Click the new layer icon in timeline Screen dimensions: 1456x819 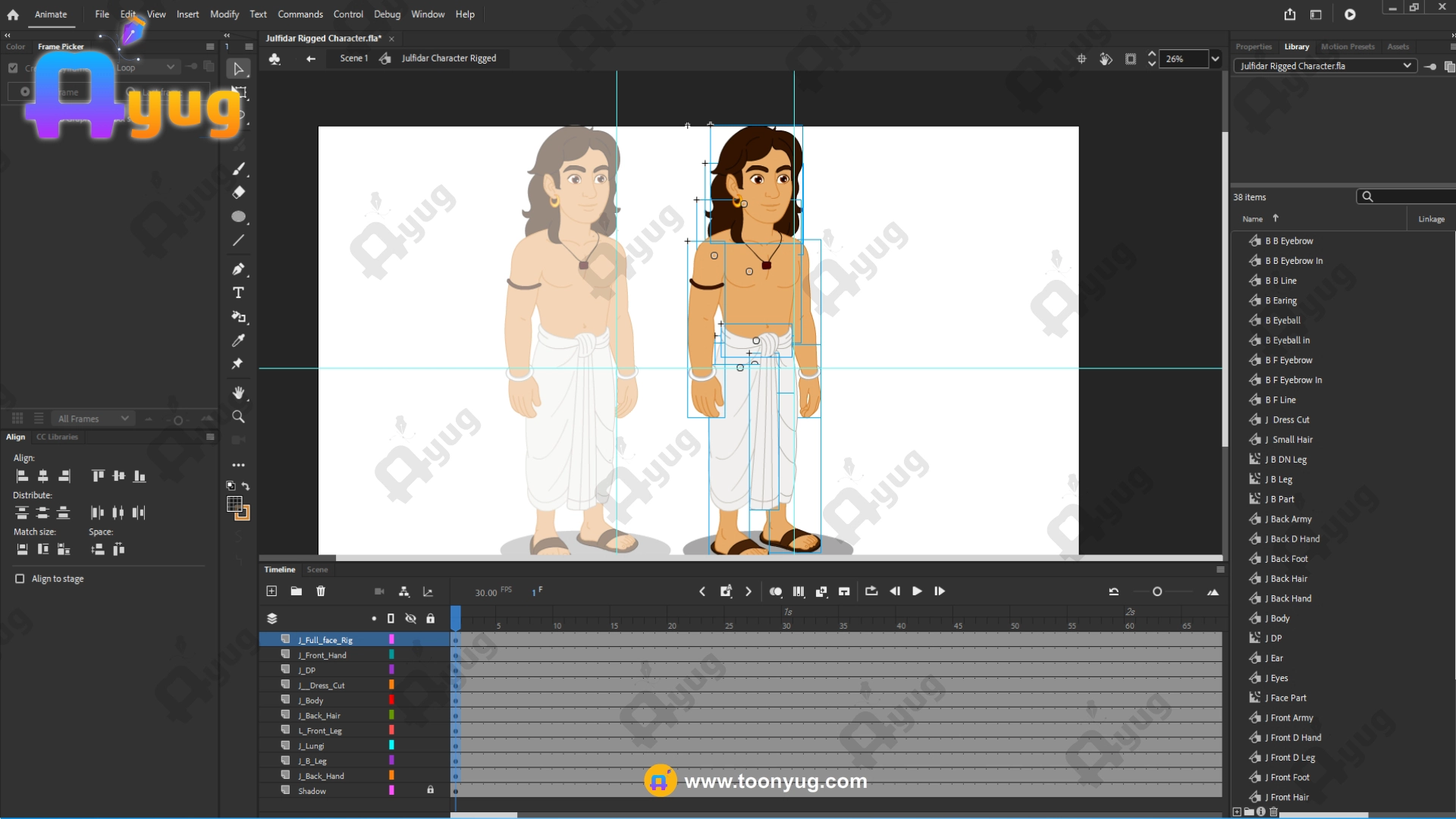pyautogui.click(x=272, y=591)
